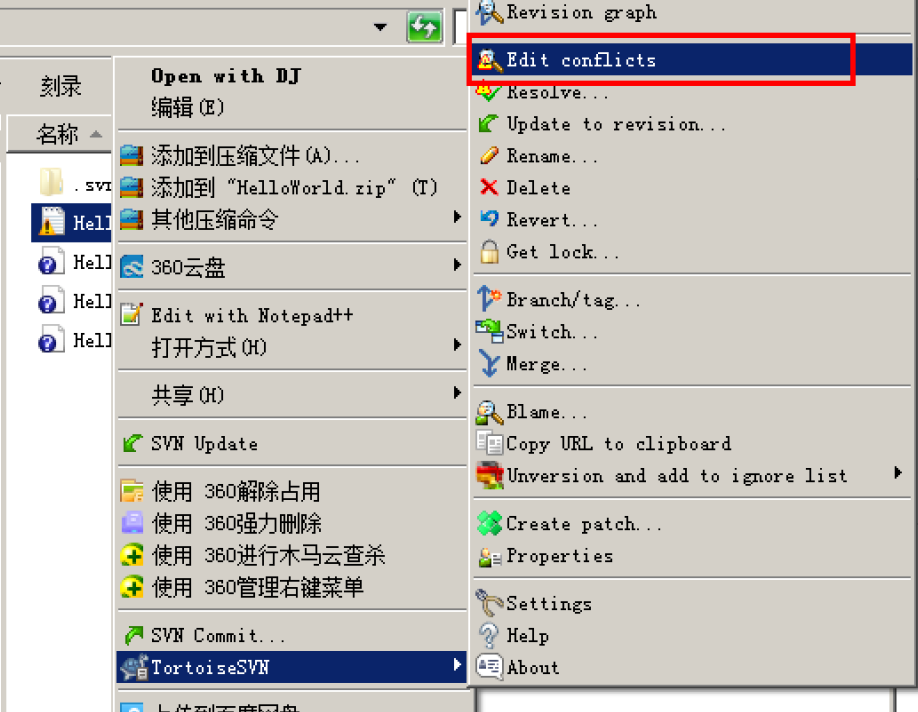Click the 刻录 toolbar button
Screen dimensions: 918x712
[x=60, y=87]
